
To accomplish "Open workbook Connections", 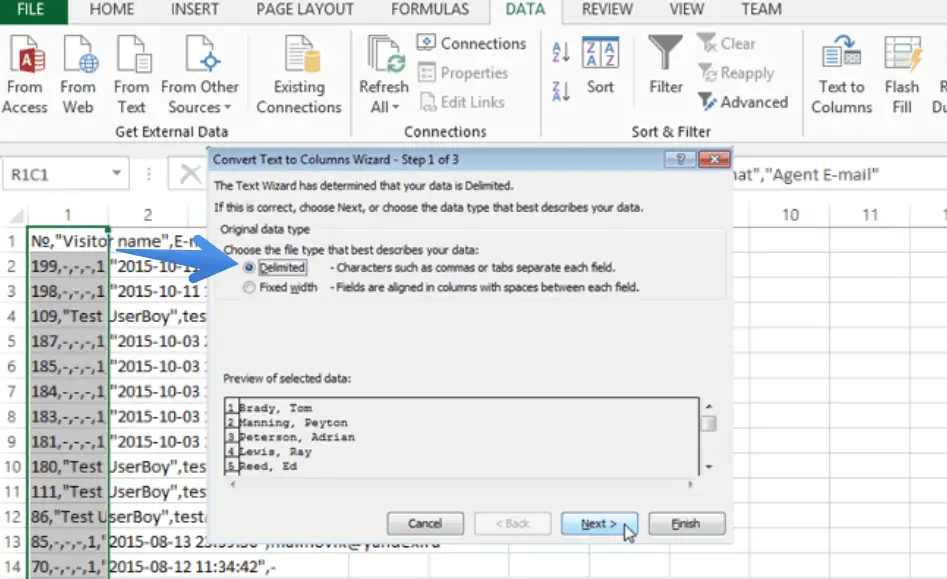I will [472, 43].
